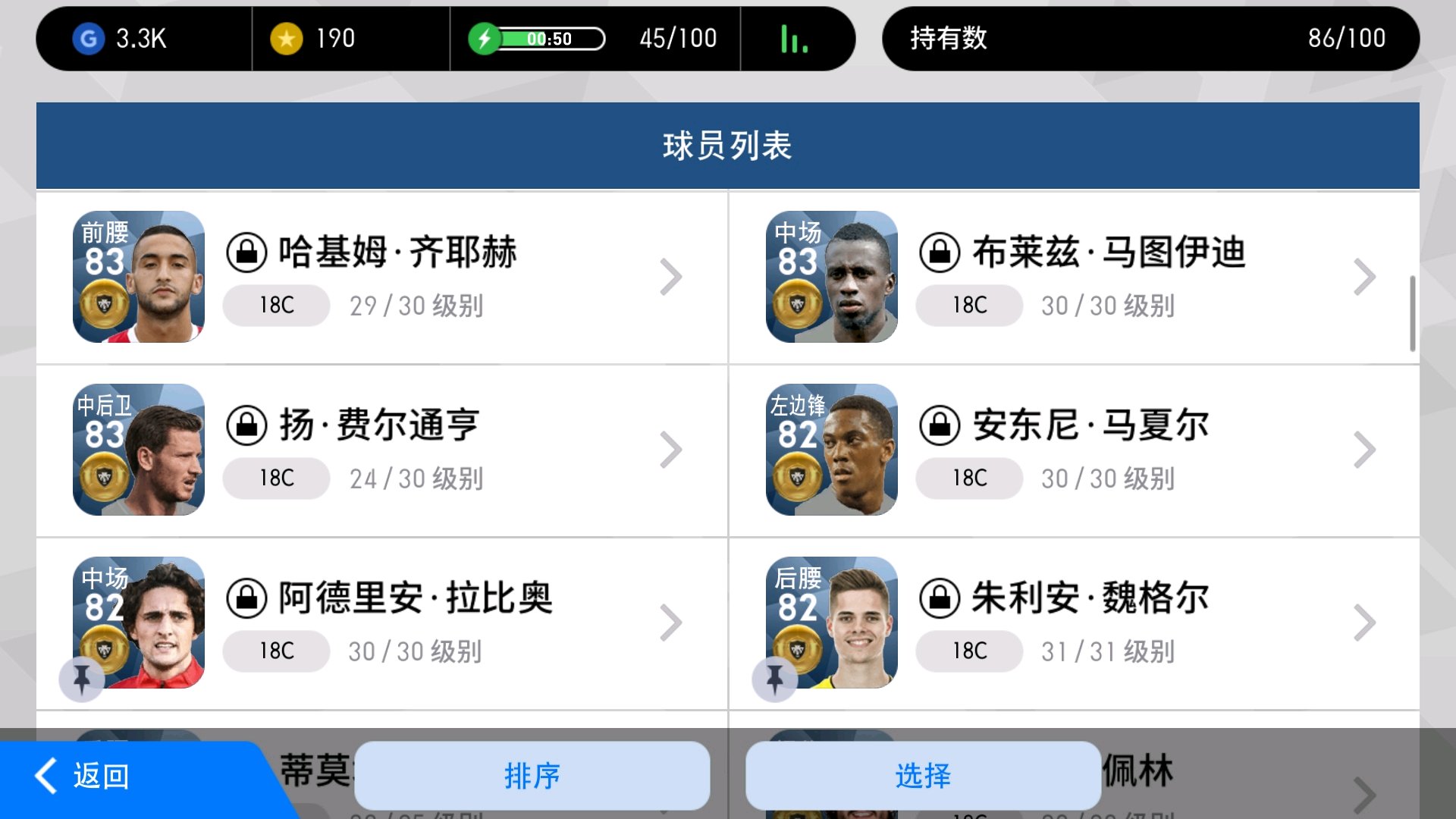Open the 持有数 86/100 panel
This screenshot has height=819, width=1456.
pyautogui.click(x=1150, y=39)
